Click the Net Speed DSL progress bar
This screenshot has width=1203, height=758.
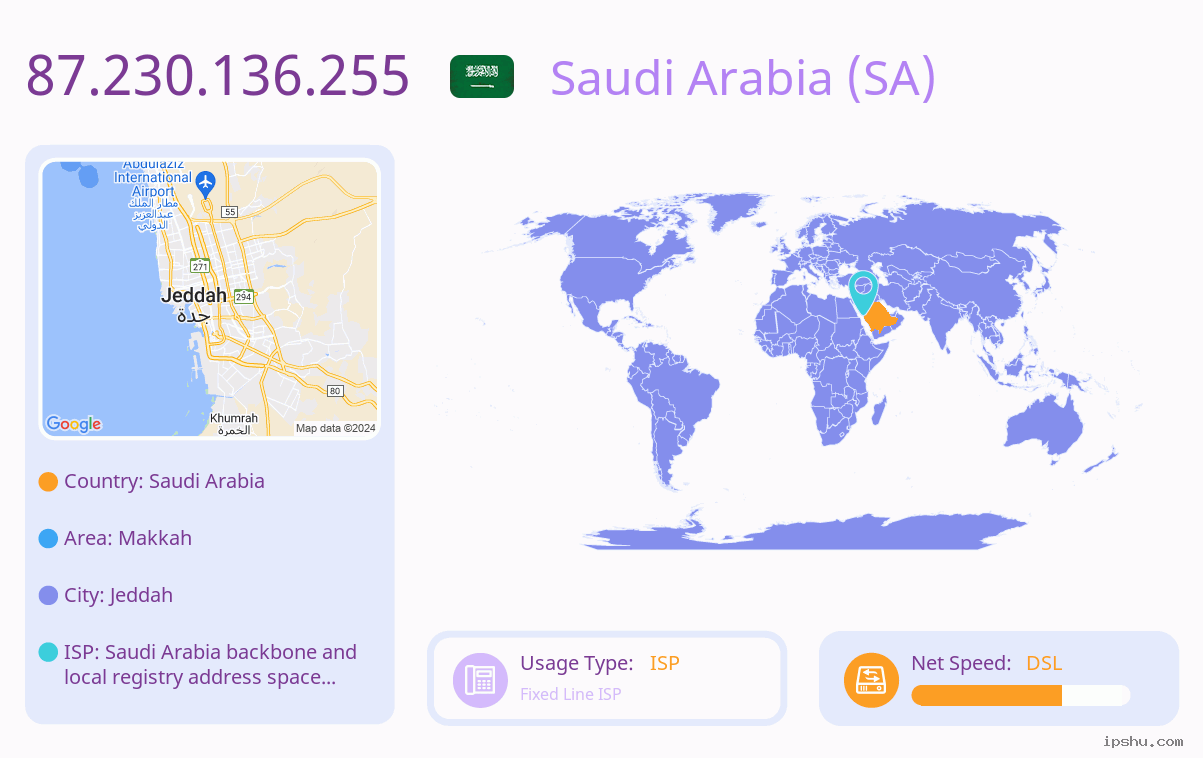click(1021, 695)
